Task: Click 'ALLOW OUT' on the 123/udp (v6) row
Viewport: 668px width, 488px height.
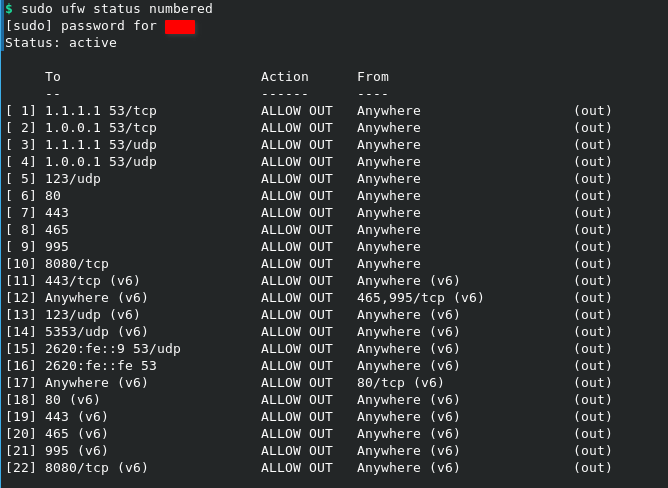Action: click(296, 315)
